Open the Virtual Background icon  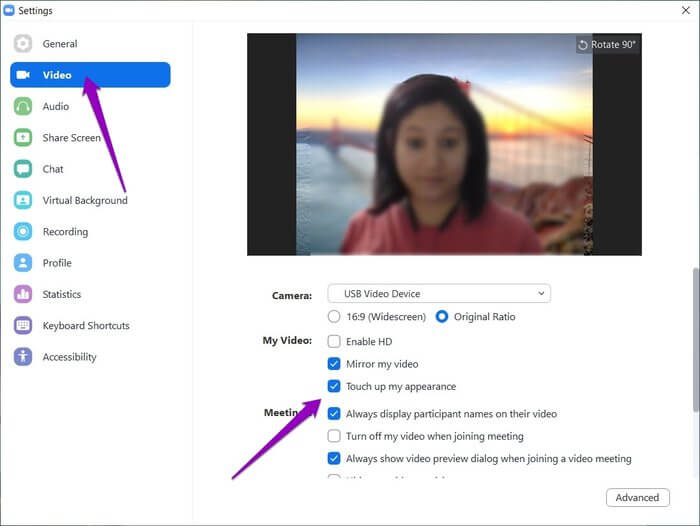tap(23, 201)
